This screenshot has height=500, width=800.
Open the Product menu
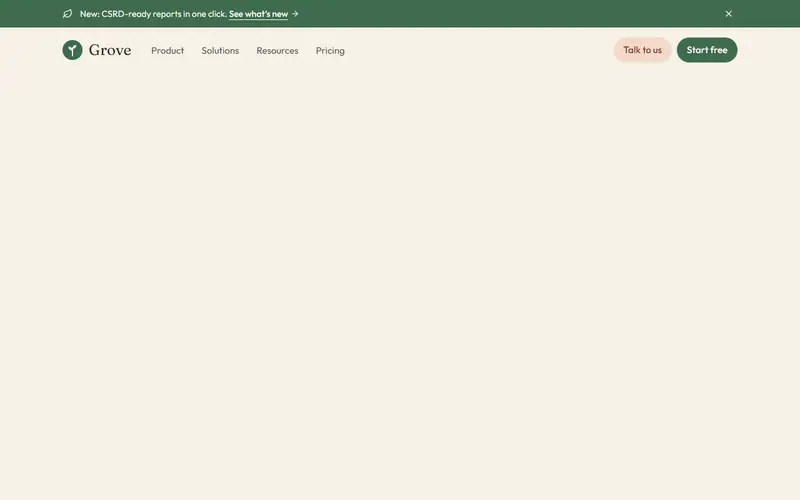[167, 51]
